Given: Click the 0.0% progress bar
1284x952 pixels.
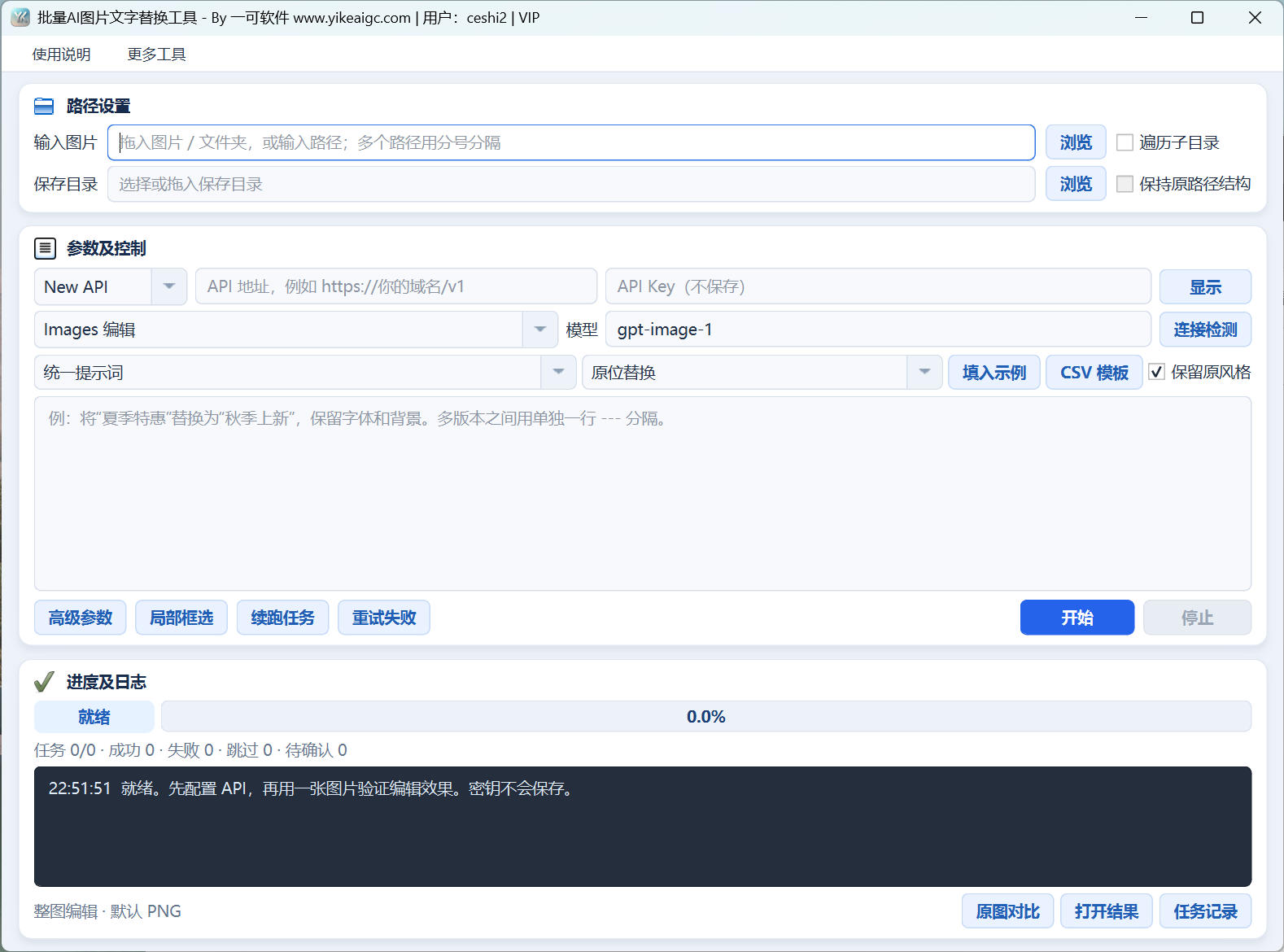Looking at the screenshot, I should (x=706, y=717).
